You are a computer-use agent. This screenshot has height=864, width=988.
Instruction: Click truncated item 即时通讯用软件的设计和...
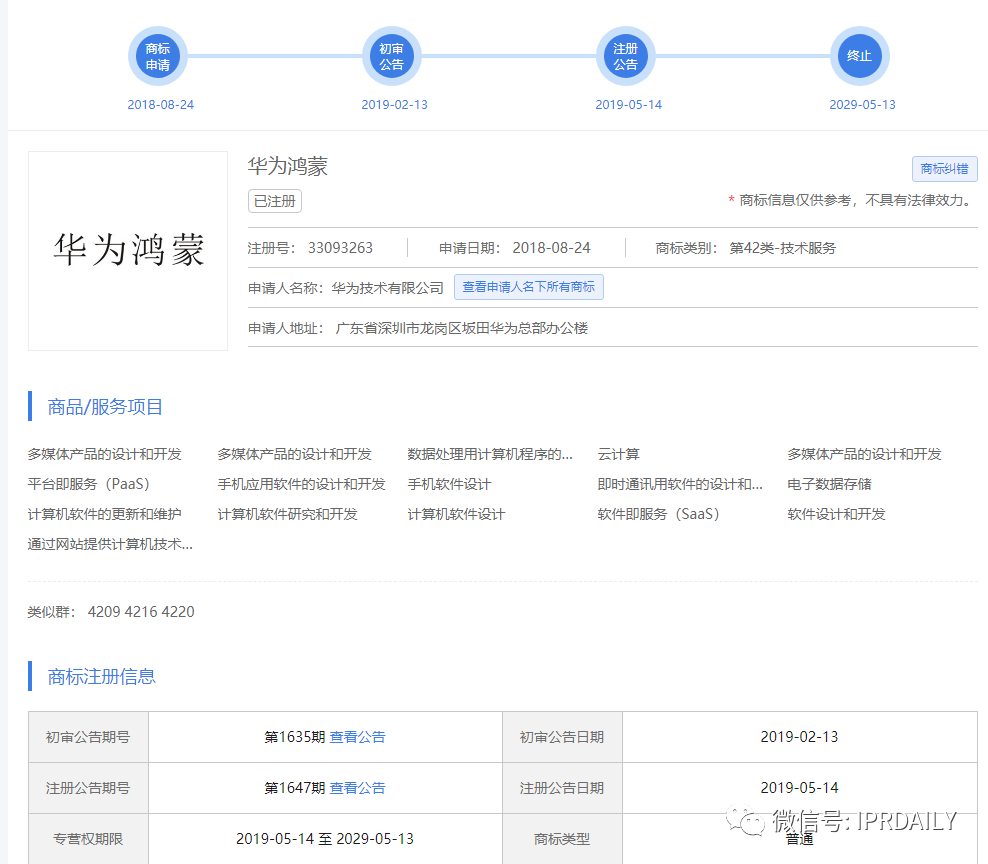pos(680,484)
